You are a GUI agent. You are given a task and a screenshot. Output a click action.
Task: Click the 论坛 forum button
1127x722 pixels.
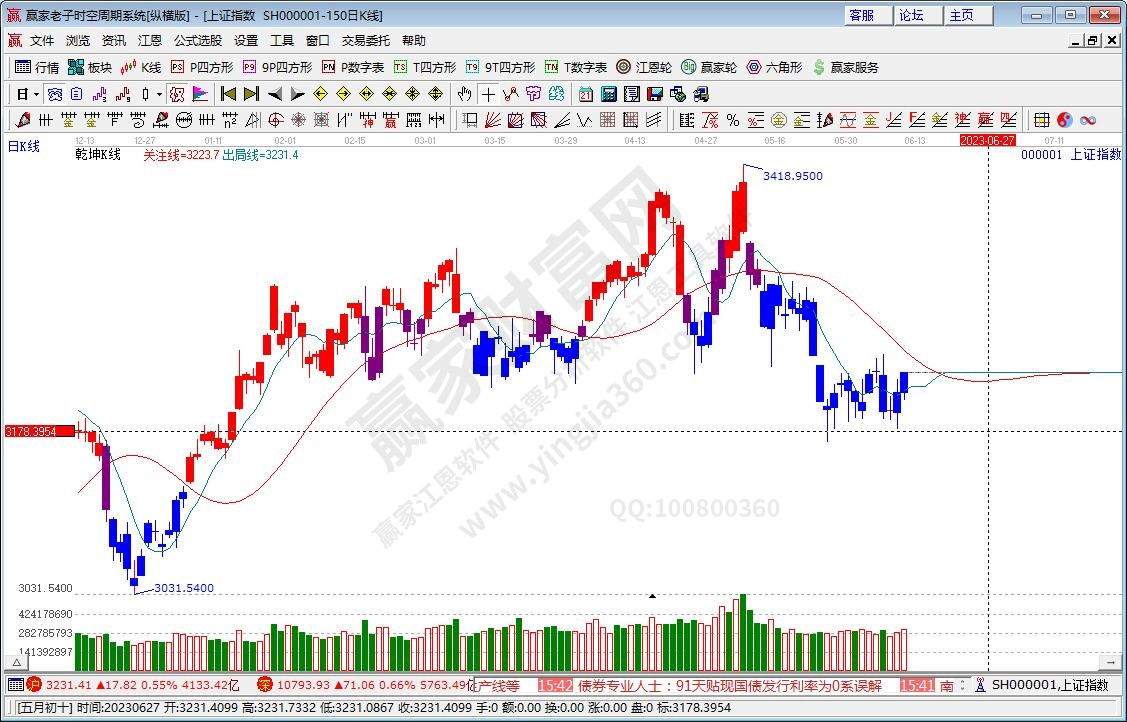(911, 15)
